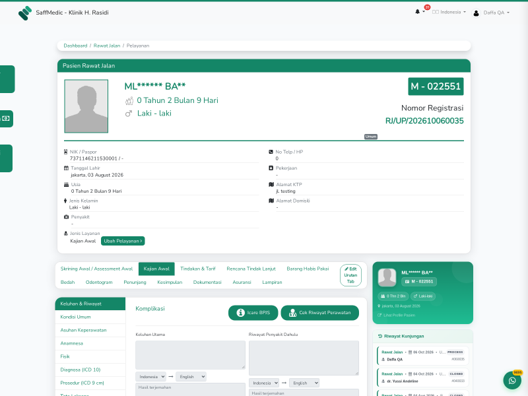The height and width of the screenshot is (396, 528).
Task: Click the M - 022551 badge in side card
Action: 419,282
